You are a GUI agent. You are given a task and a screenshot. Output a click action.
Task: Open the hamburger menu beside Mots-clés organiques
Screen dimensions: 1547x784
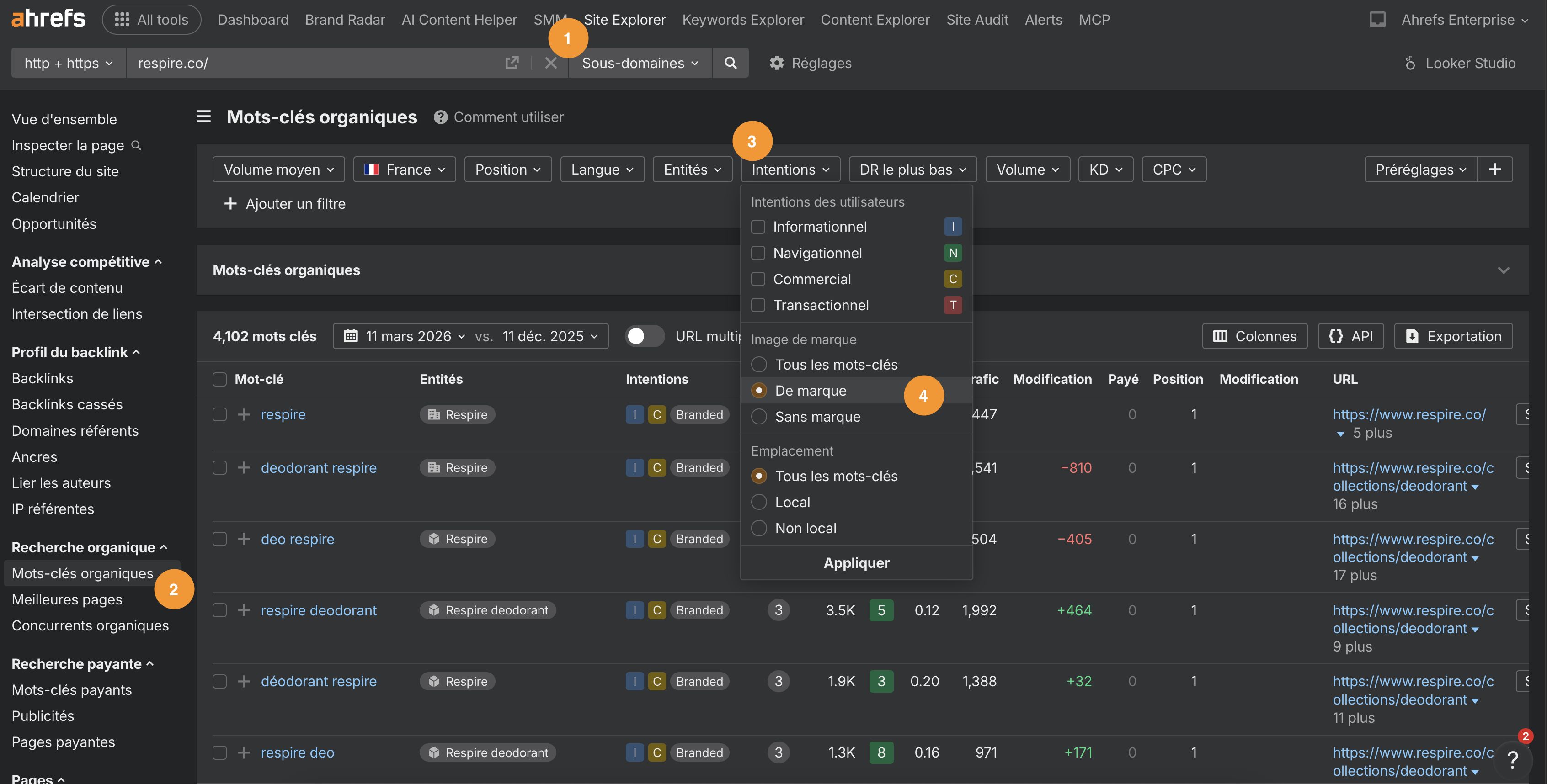(203, 117)
